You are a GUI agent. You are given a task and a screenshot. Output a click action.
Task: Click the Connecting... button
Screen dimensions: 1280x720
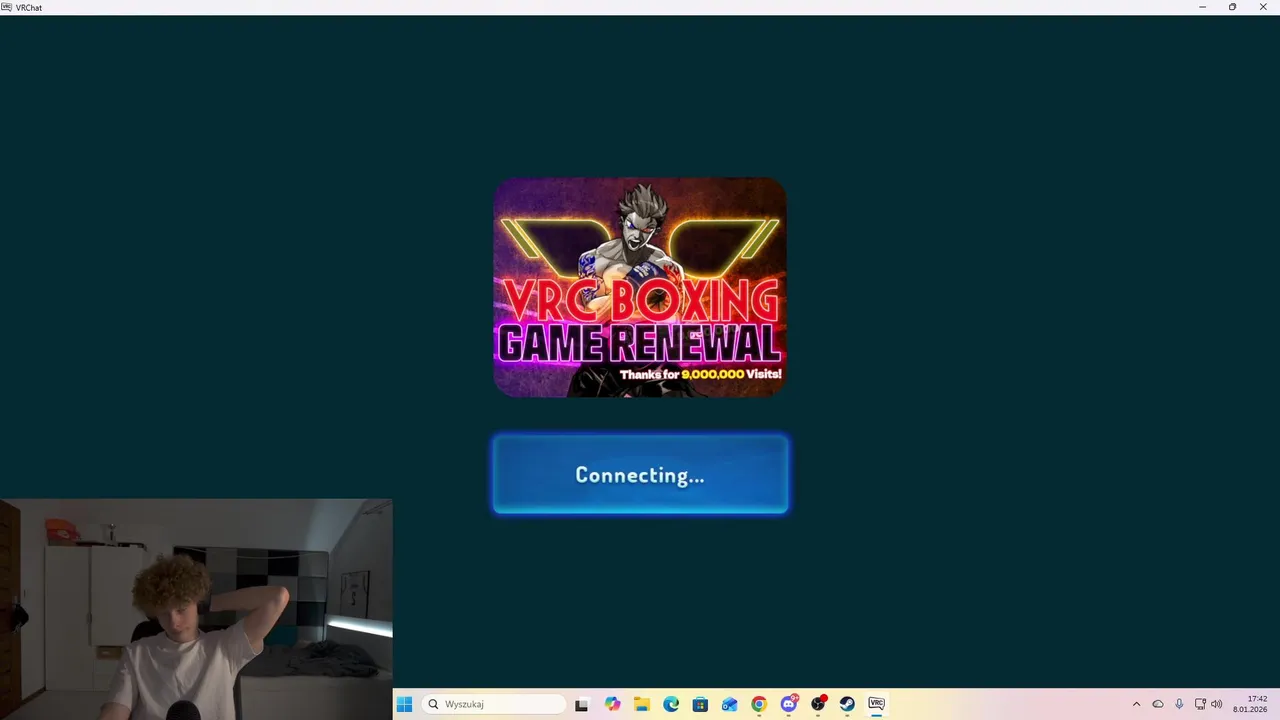(x=640, y=475)
